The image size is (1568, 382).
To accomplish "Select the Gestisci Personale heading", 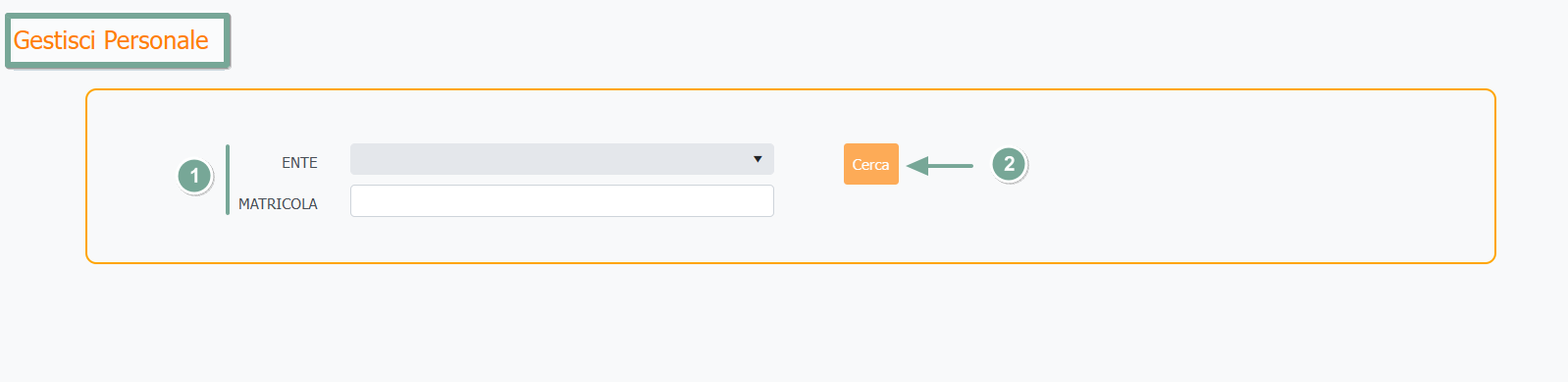I will pos(111,40).
